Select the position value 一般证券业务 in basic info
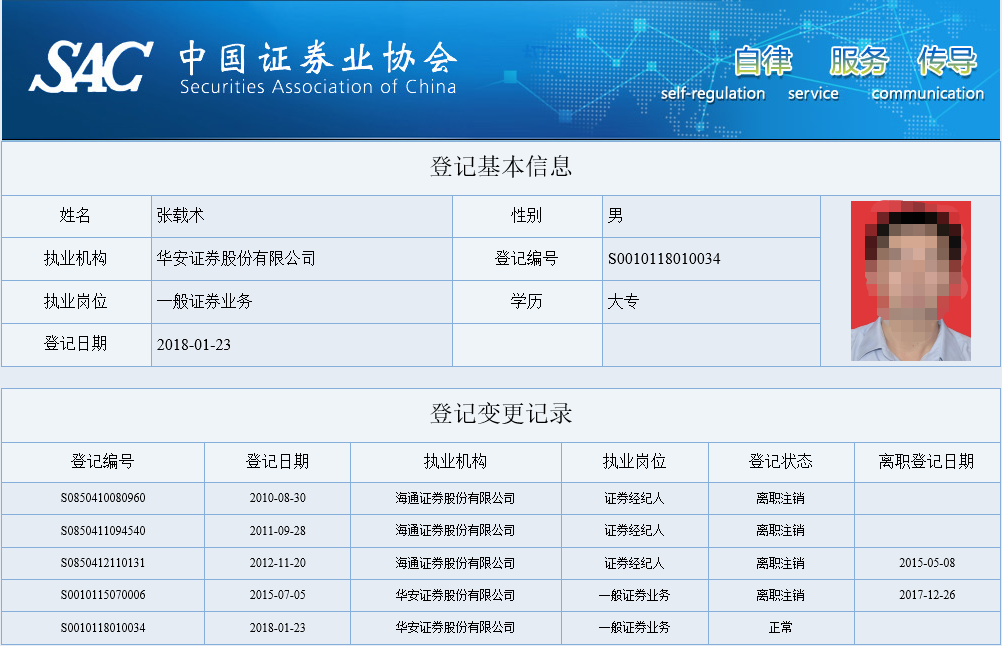 [204, 302]
